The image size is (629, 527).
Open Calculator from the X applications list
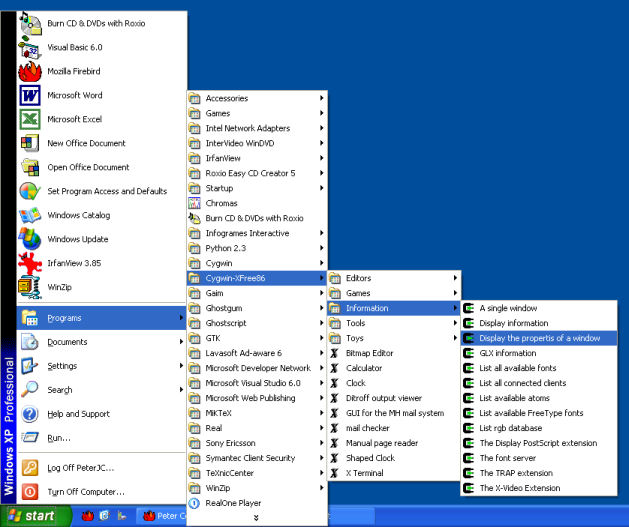[x=364, y=368]
